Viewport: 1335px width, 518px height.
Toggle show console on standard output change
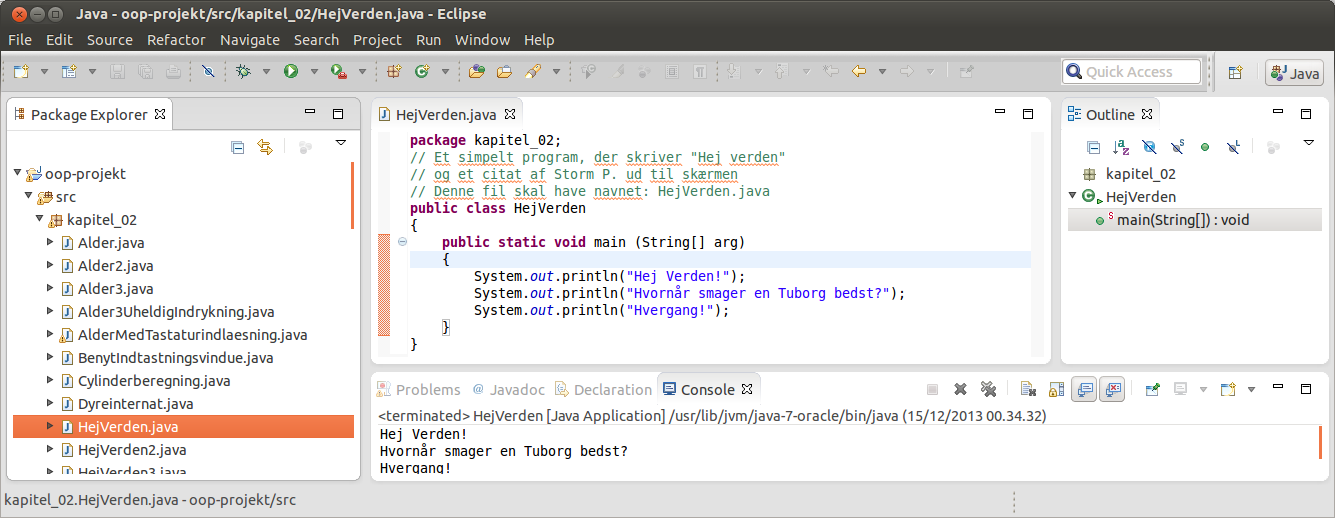[1083, 390]
